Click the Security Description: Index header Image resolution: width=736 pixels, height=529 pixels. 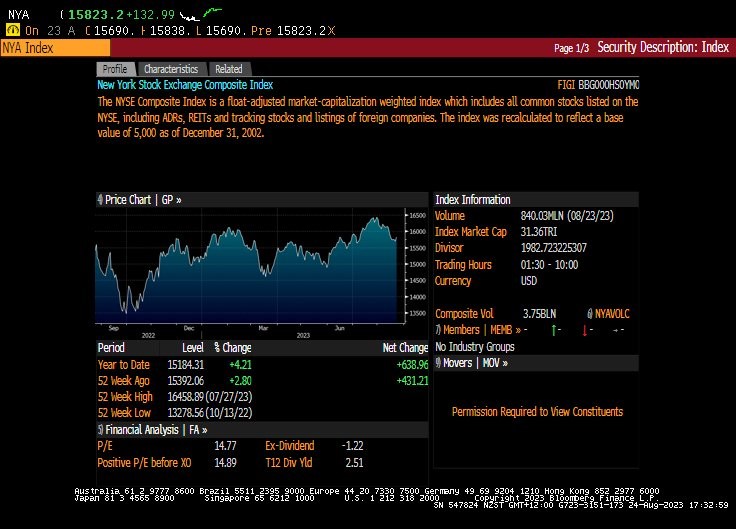(x=663, y=47)
